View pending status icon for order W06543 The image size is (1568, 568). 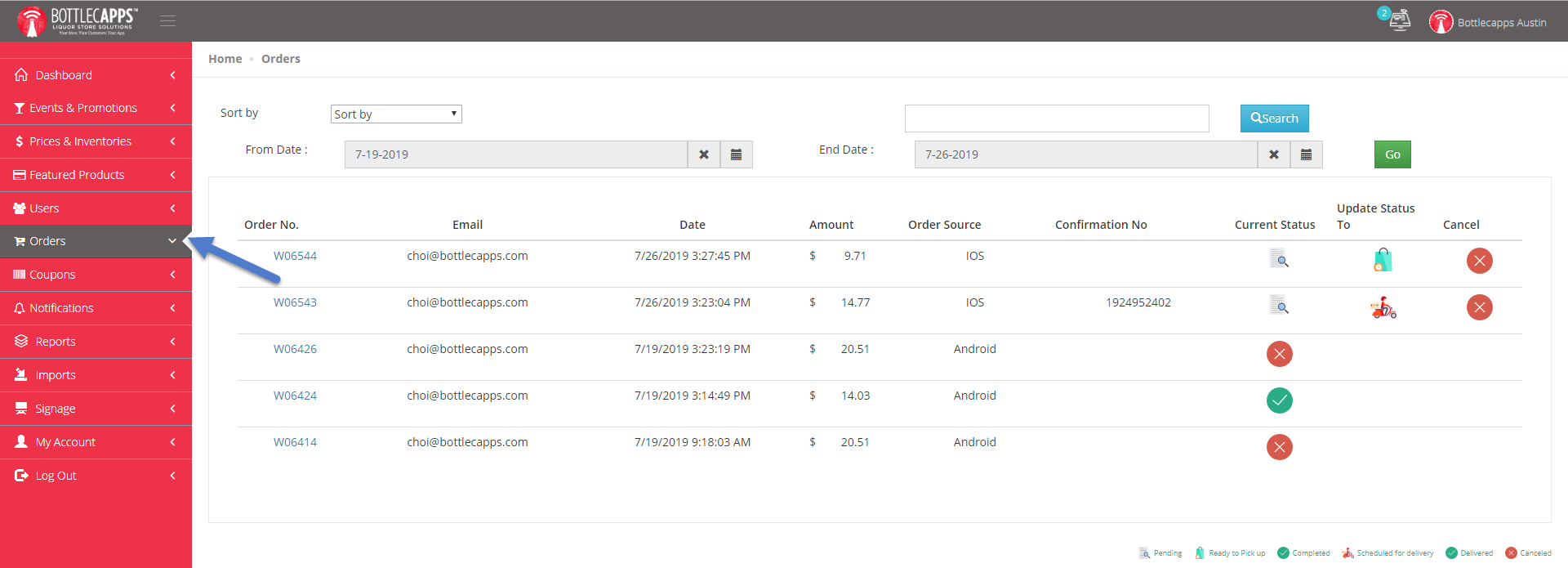click(x=1279, y=306)
